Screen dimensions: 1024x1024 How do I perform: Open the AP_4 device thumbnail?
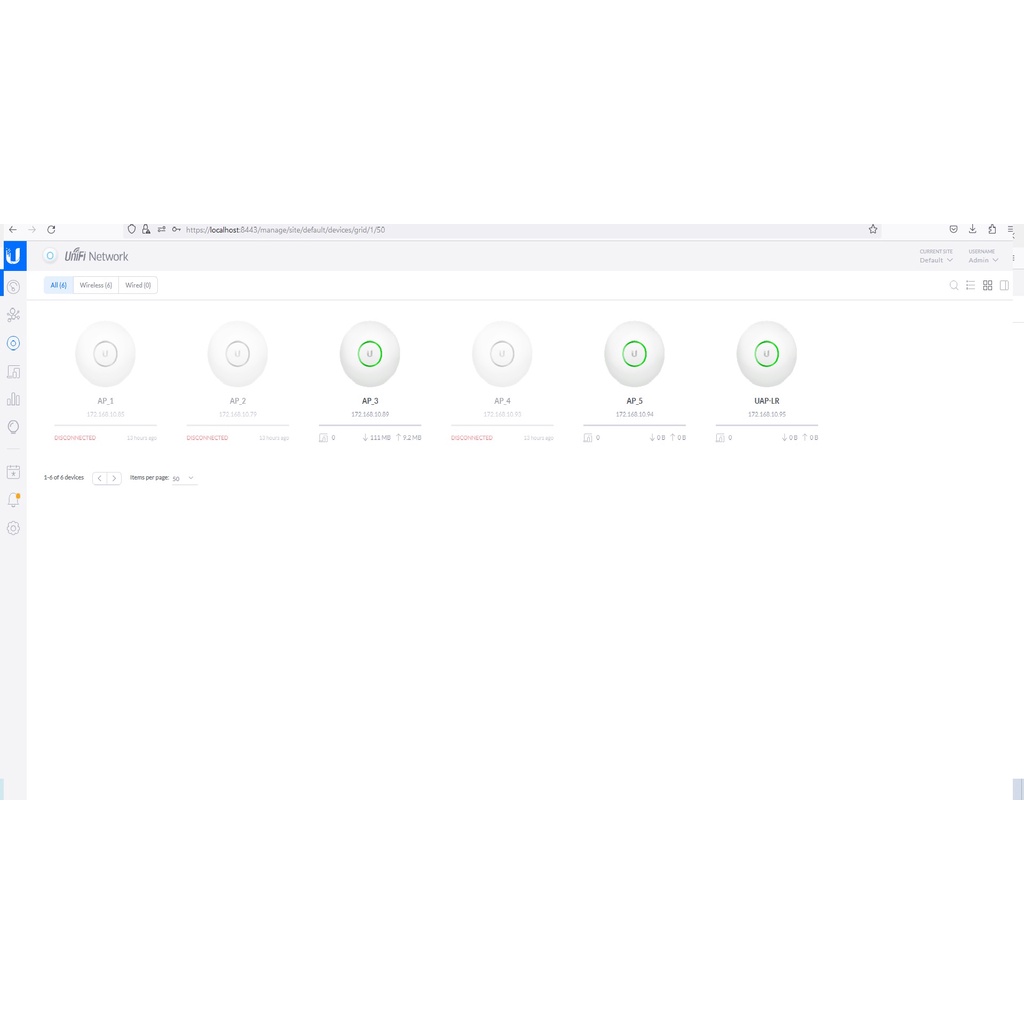tap(502, 354)
